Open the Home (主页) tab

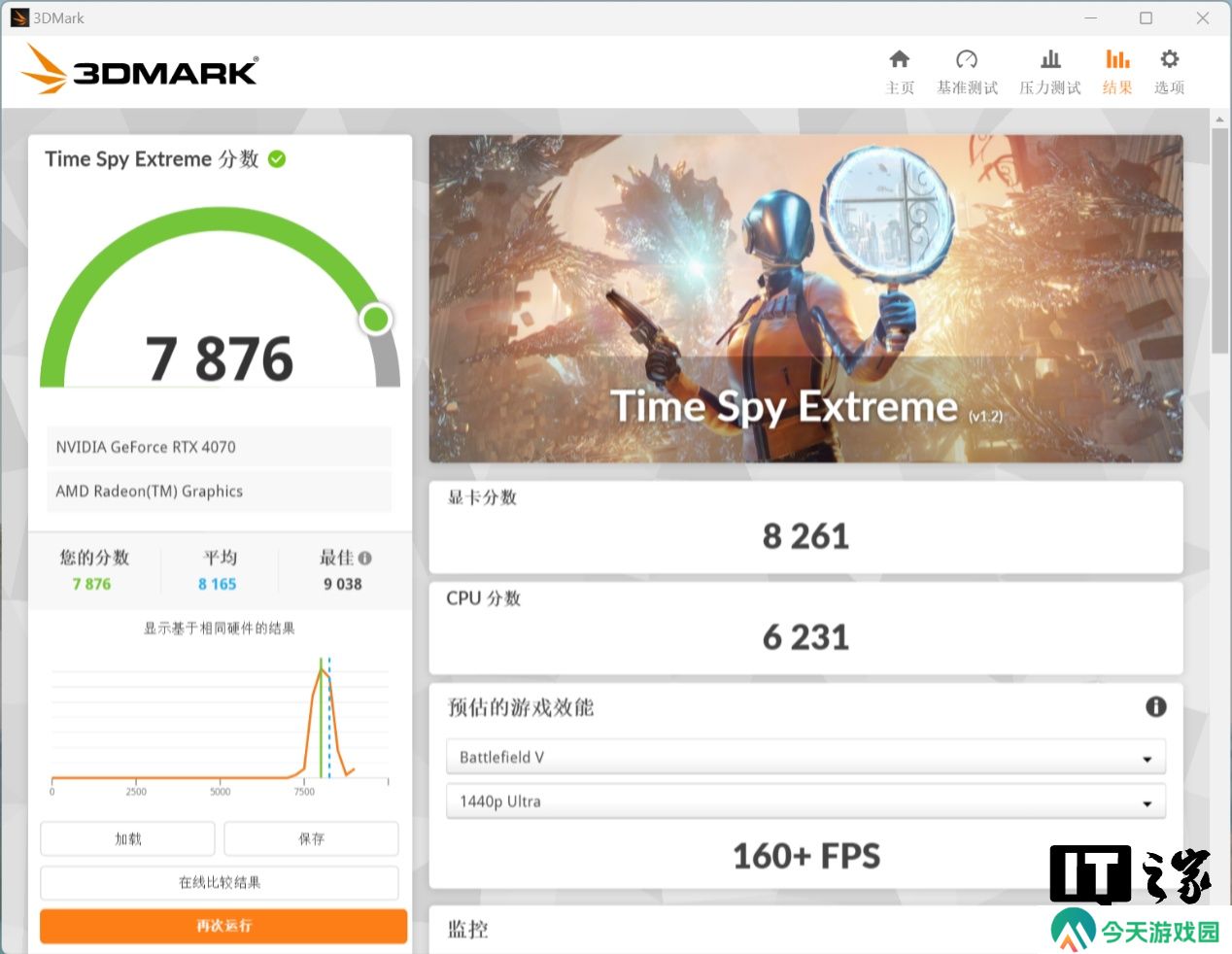click(900, 73)
